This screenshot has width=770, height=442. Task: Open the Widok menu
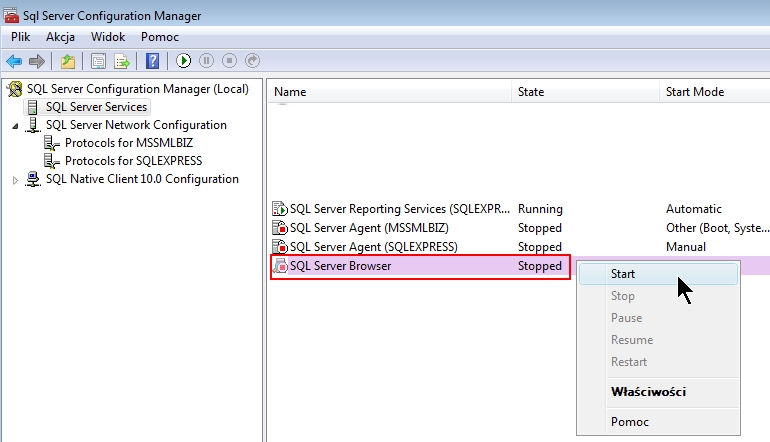(108, 37)
